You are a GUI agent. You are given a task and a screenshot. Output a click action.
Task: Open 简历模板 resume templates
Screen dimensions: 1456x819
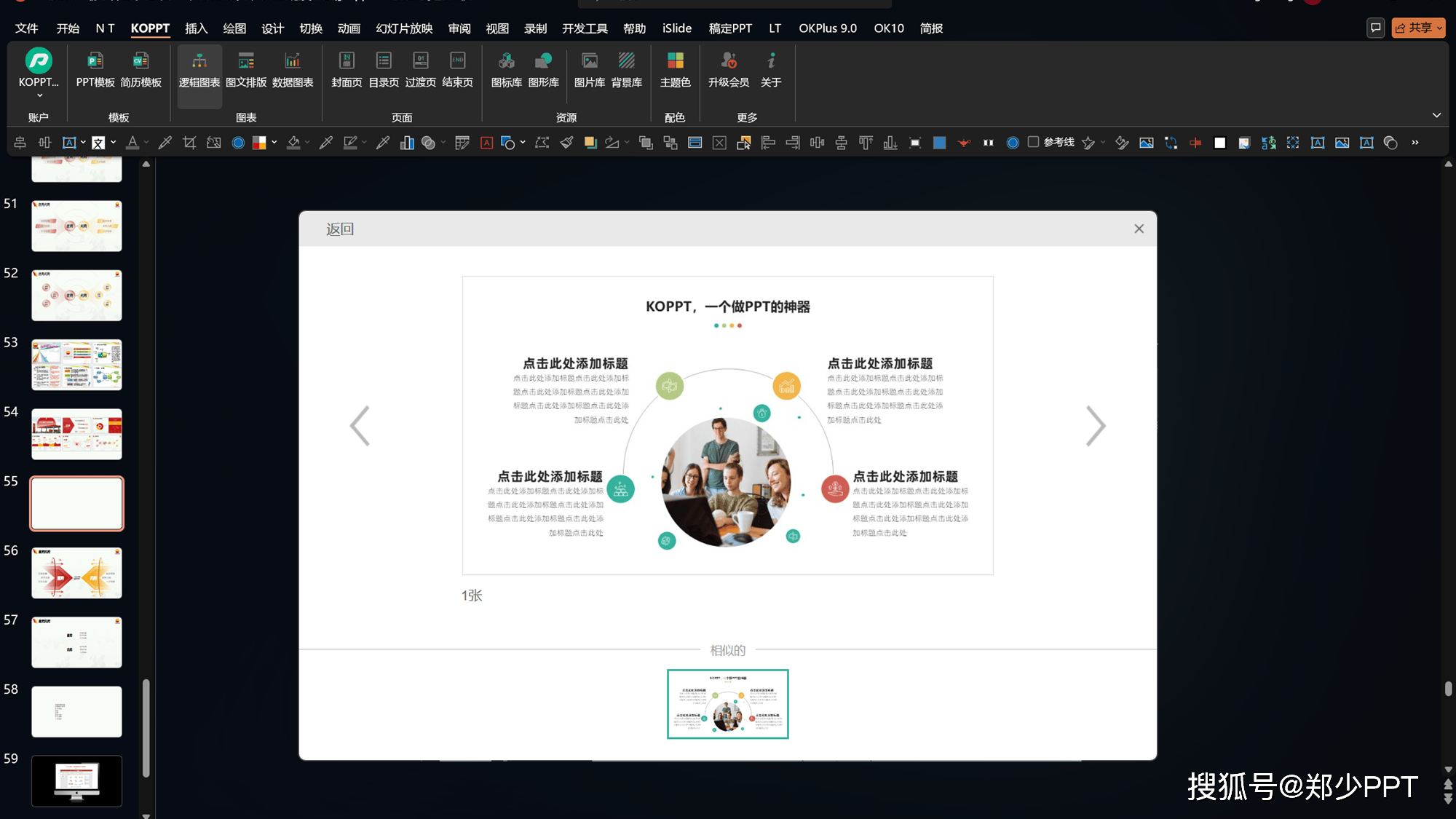click(x=141, y=70)
